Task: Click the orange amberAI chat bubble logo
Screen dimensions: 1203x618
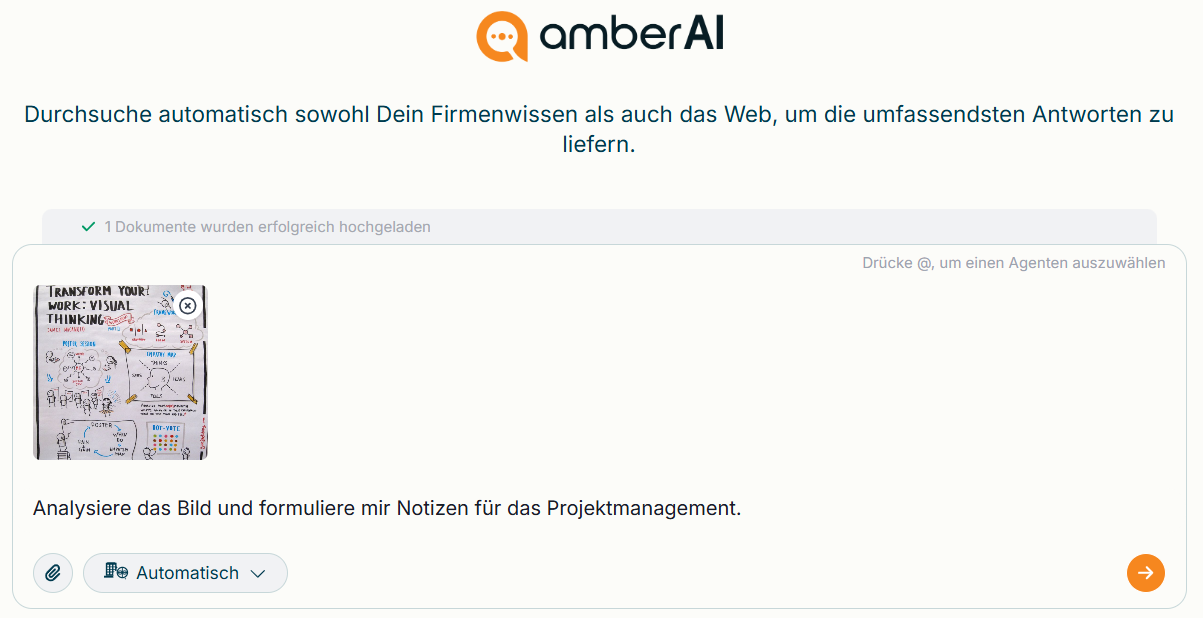Action: (x=501, y=37)
